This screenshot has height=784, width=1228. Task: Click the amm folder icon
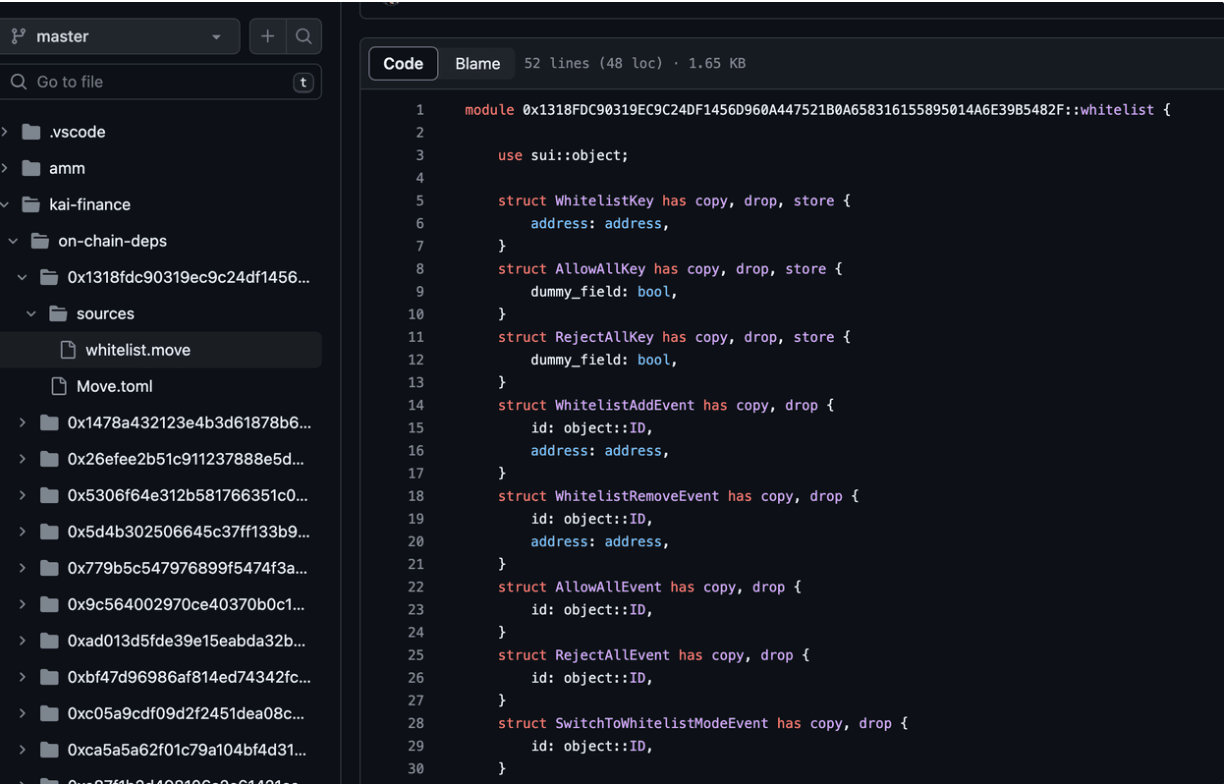31,168
